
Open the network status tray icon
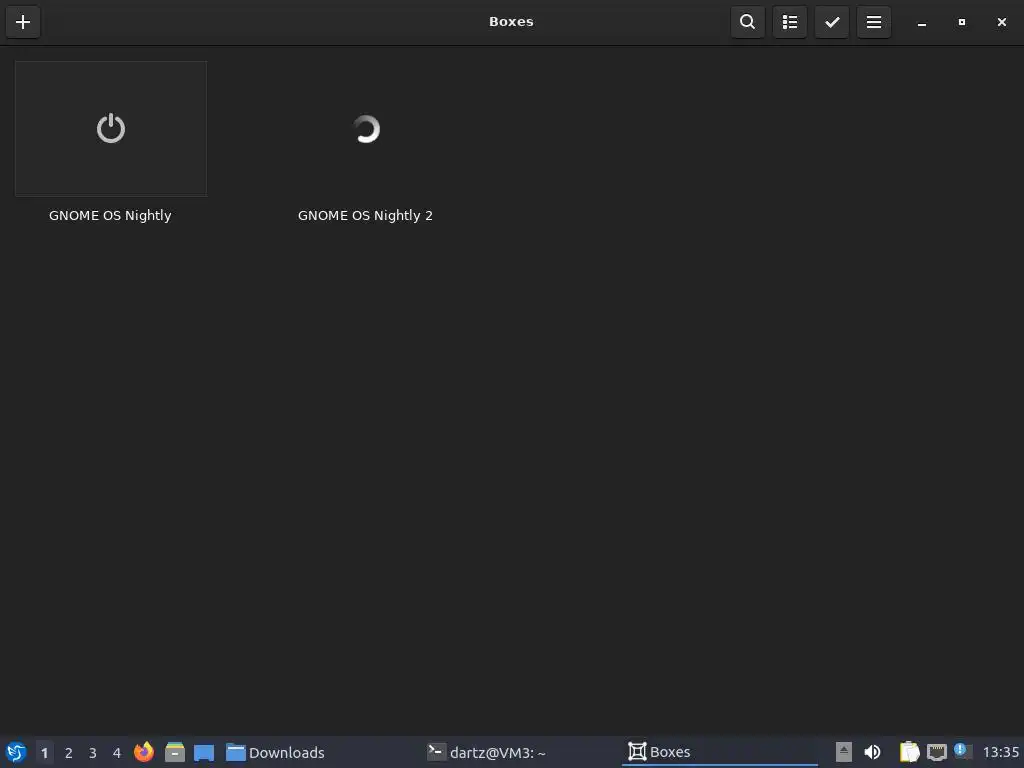tap(936, 752)
